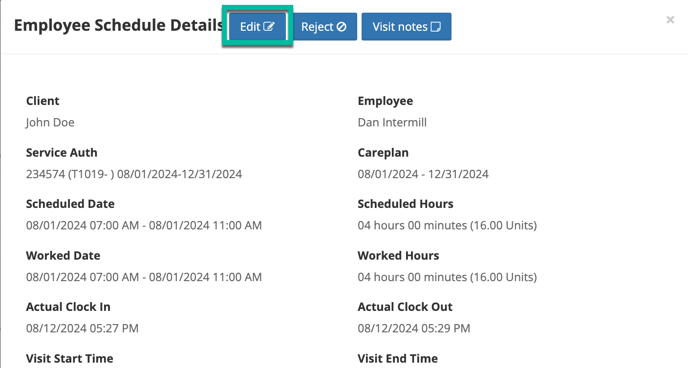Screen dimensions: 688x368
Task: Close the Employee Schedule Details dialog
Action: (x=670, y=20)
